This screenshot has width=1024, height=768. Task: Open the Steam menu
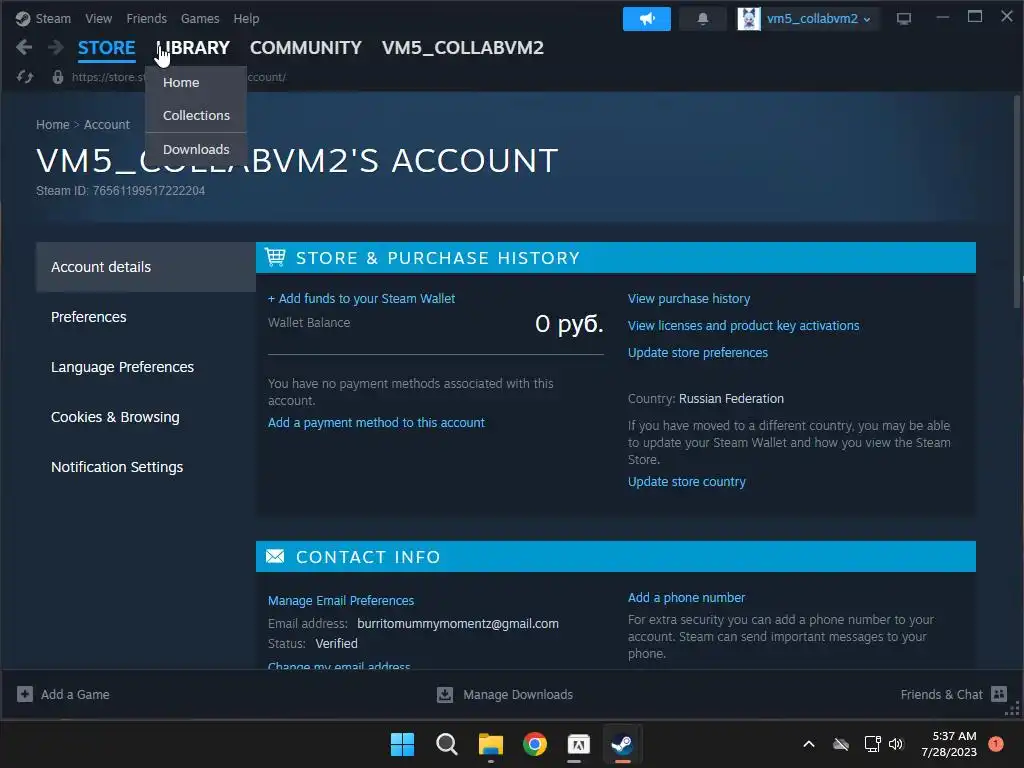click(x=53, y=18)
